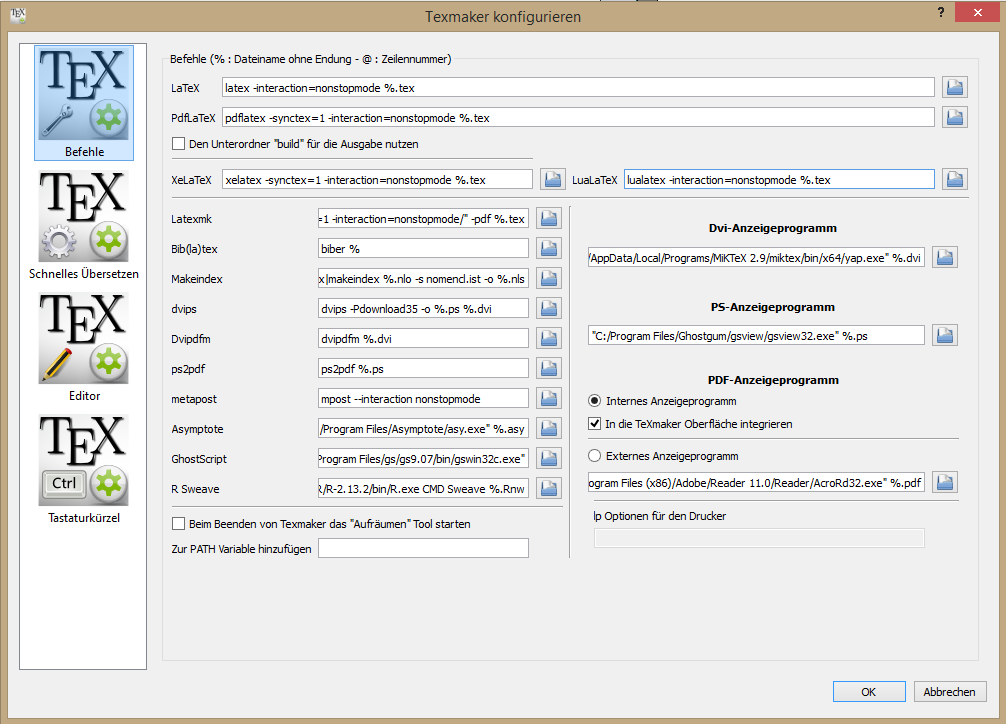Browse for the Dvipdfm executable

(549, 338)
